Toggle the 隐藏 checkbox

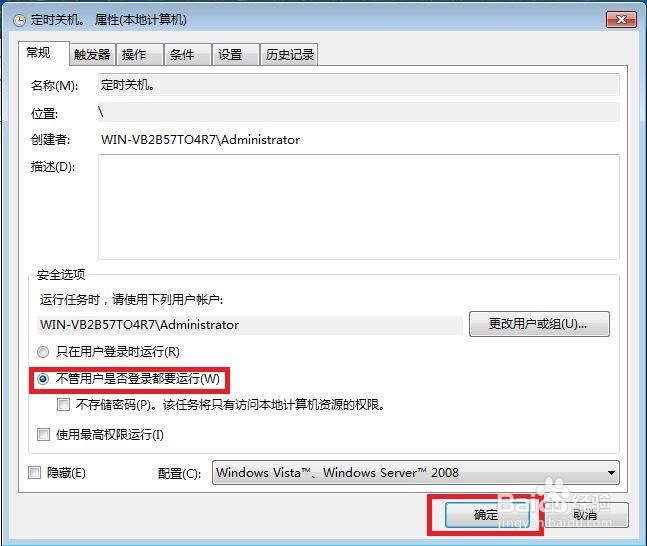(34, 473)
